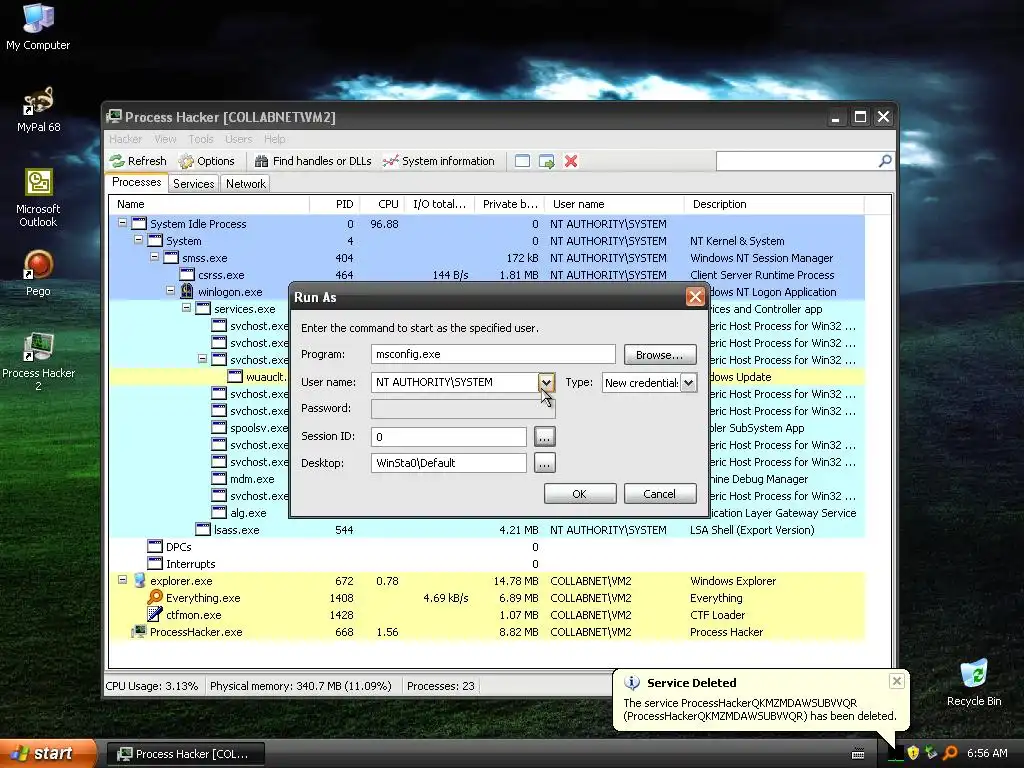Focus the process search box
The image size is (1024, 768).
tap(797, 161)
